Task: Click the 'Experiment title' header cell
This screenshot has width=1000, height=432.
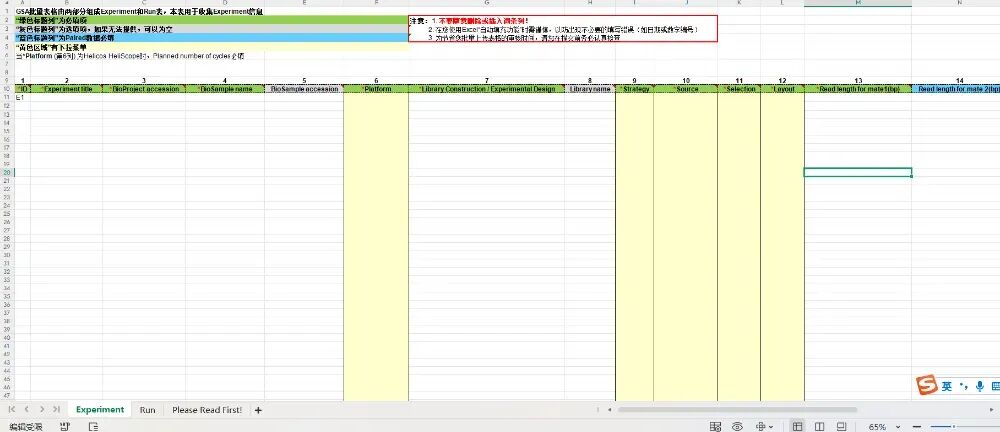Action: pyautogui.click(x=66, y=89)
